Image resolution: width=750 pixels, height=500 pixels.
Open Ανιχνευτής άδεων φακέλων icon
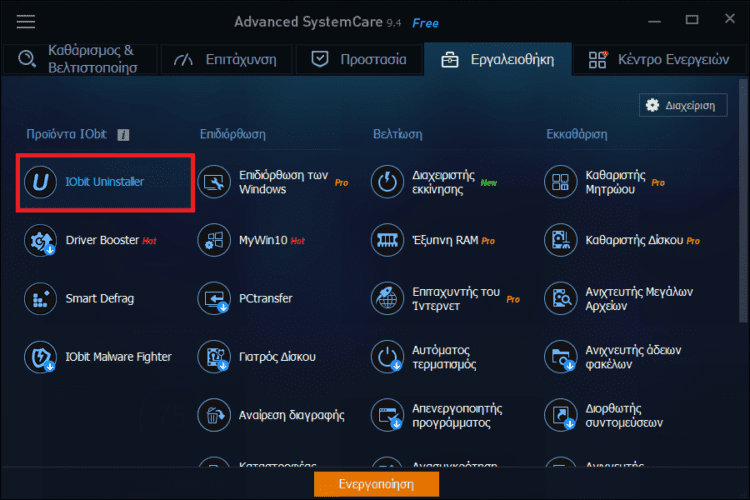tap(560, 357)
